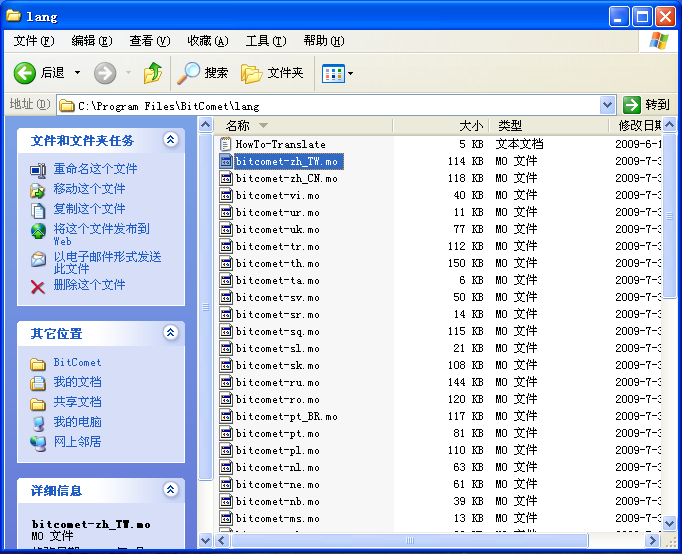682x554 pixels.
Task: Select the file named bitcomet-th.mo
Action: pyautogui.click(x=277, y=263)
